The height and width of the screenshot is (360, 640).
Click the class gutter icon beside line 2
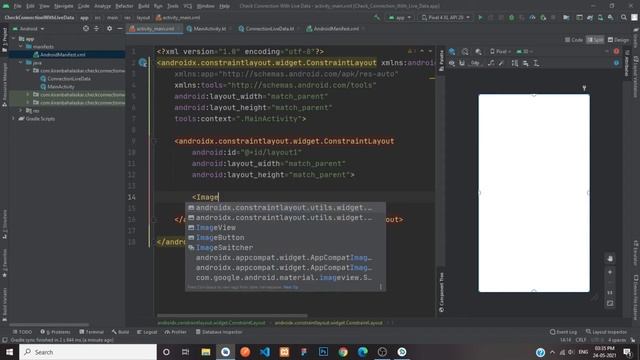[x=142, y=63]
